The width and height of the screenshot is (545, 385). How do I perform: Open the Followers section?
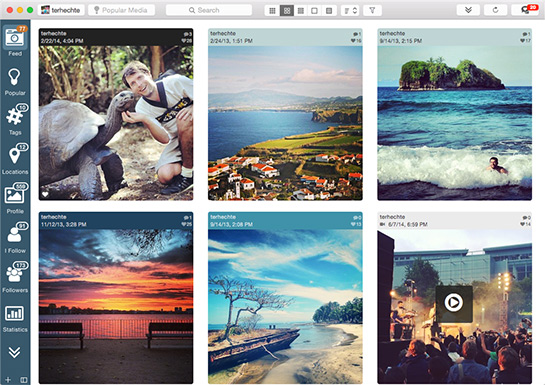[15, 277]
